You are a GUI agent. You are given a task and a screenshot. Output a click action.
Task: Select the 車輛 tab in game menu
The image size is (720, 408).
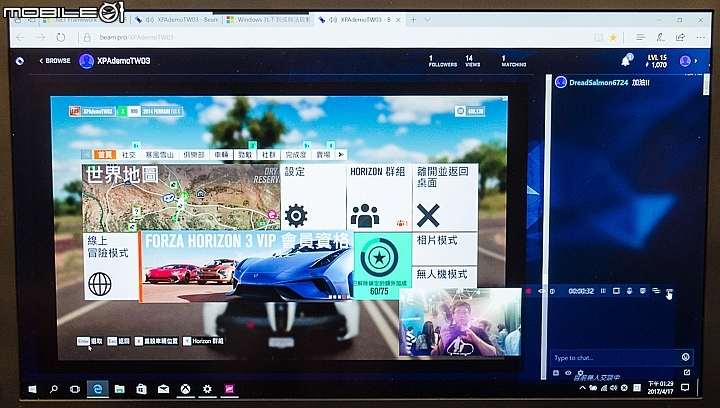click(x=221, y=155)
